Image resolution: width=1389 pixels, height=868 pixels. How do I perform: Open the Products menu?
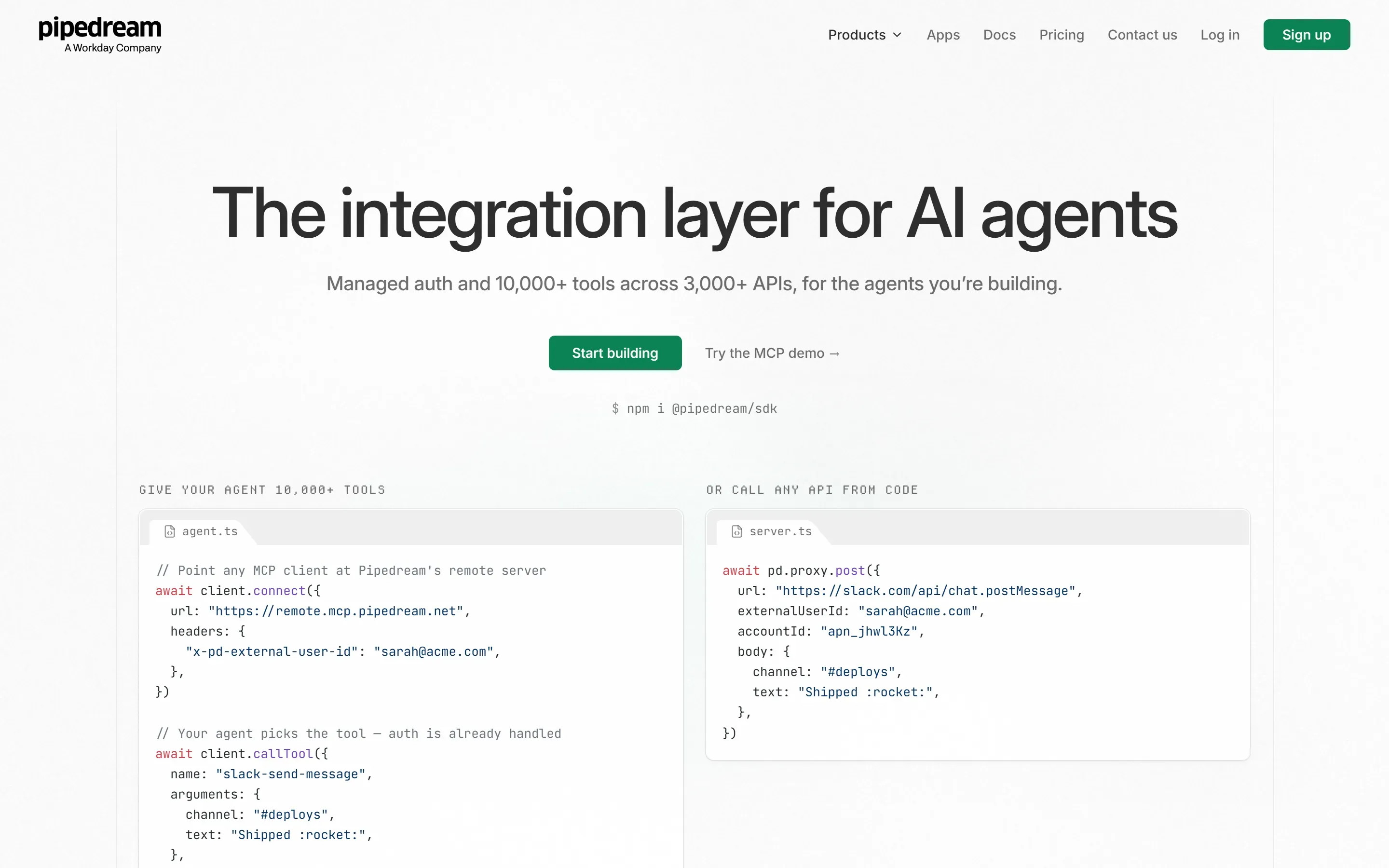coord(865,35)
